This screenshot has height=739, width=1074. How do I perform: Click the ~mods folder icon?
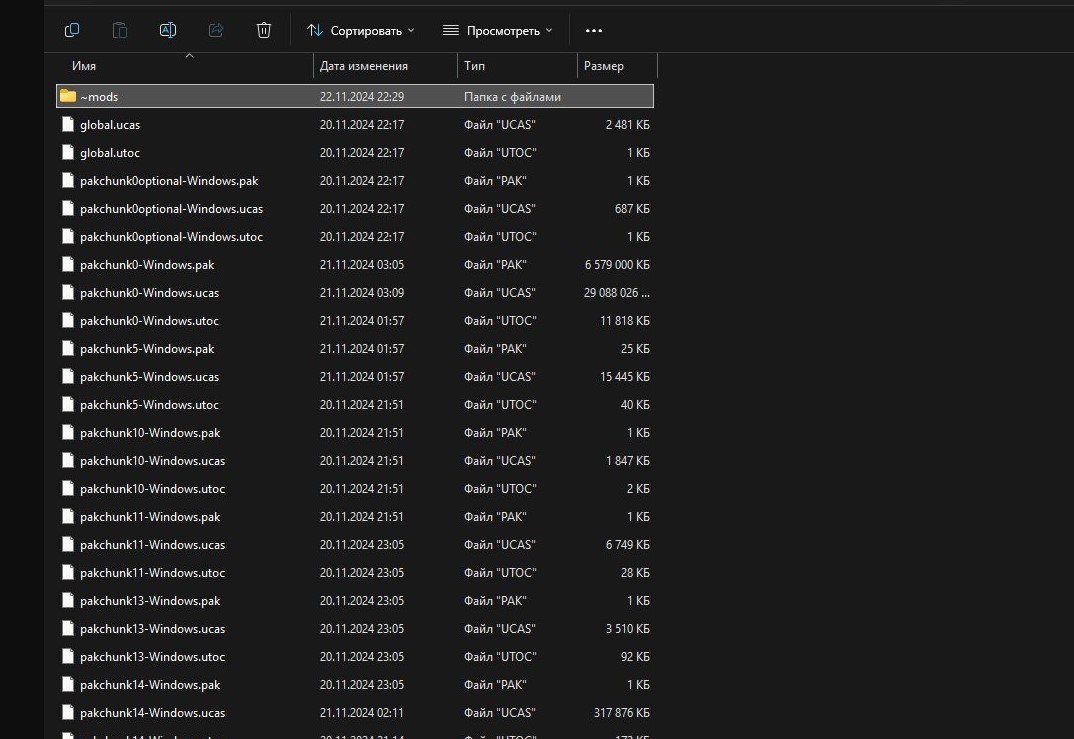click(68, 96)
